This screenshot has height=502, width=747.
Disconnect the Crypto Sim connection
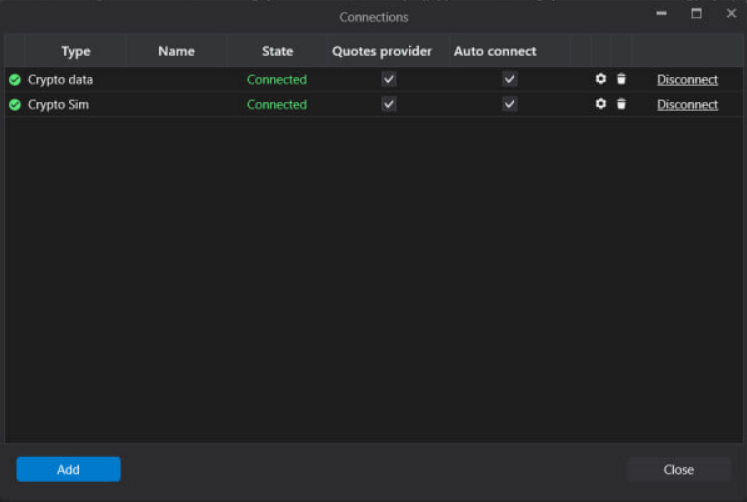point(687,105)
